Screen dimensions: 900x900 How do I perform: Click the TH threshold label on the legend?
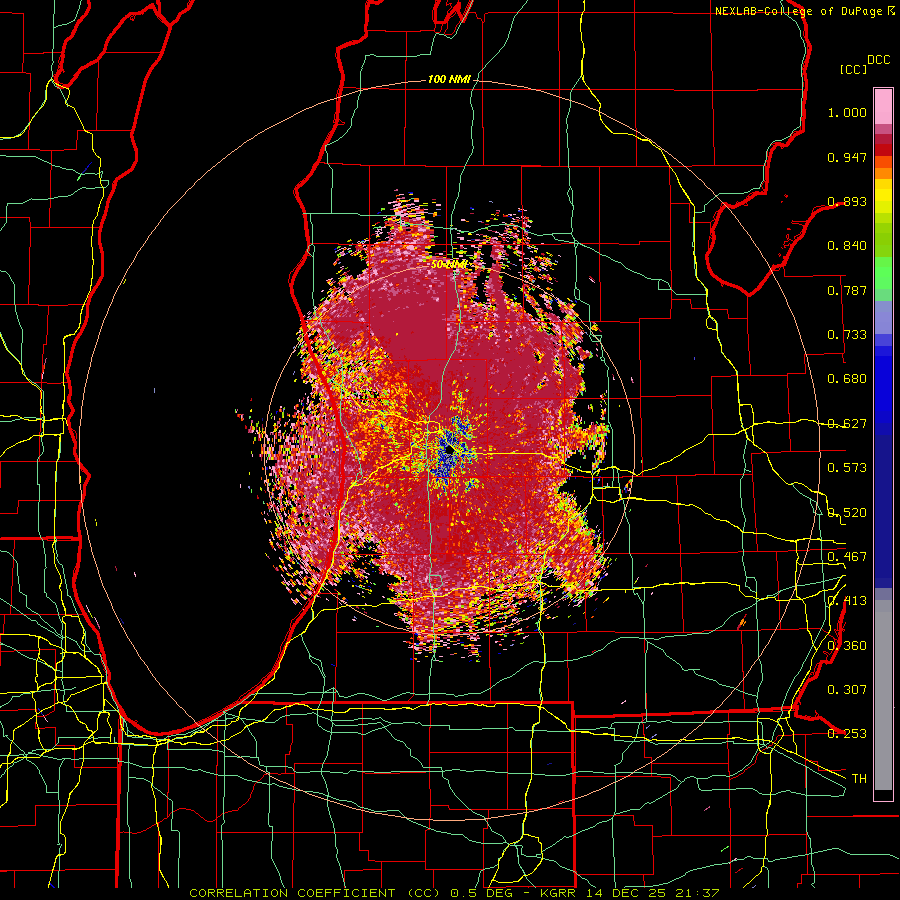pyautogui.click(x=859, y=779)
